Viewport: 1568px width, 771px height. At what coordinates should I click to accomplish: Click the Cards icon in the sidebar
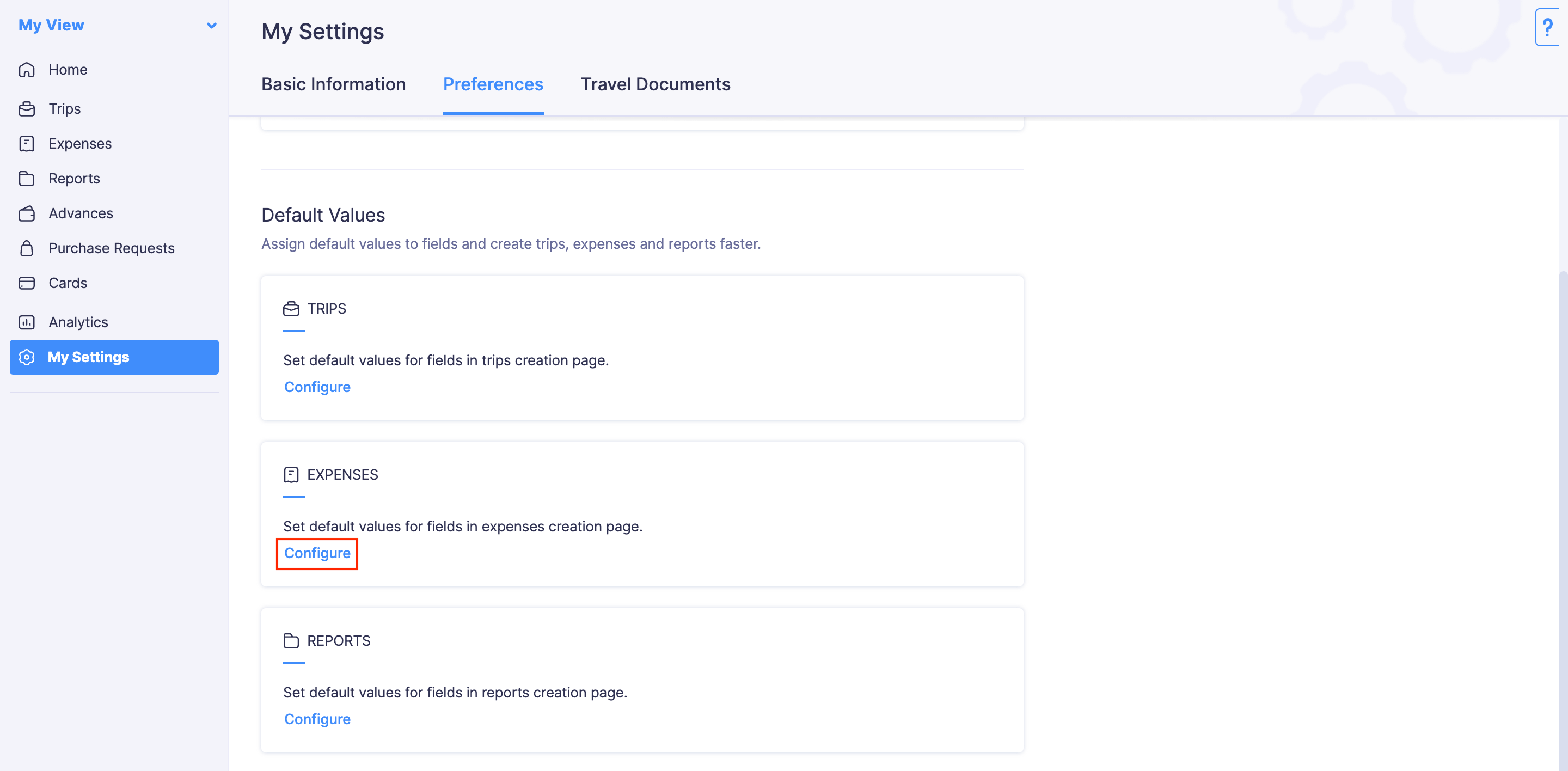(x=27, y=283)
